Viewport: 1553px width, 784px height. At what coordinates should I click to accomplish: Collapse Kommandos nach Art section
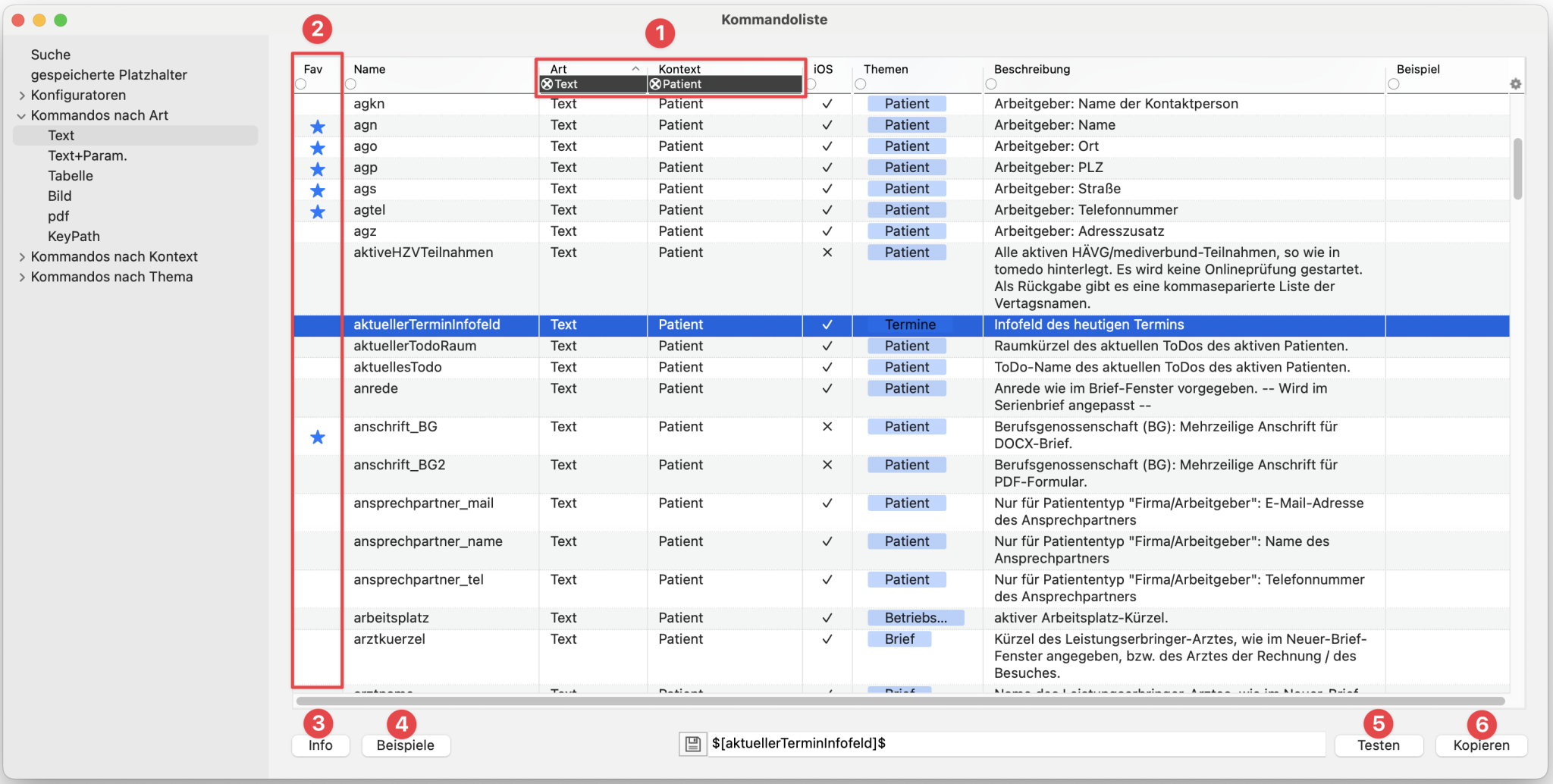coord(21,116)
